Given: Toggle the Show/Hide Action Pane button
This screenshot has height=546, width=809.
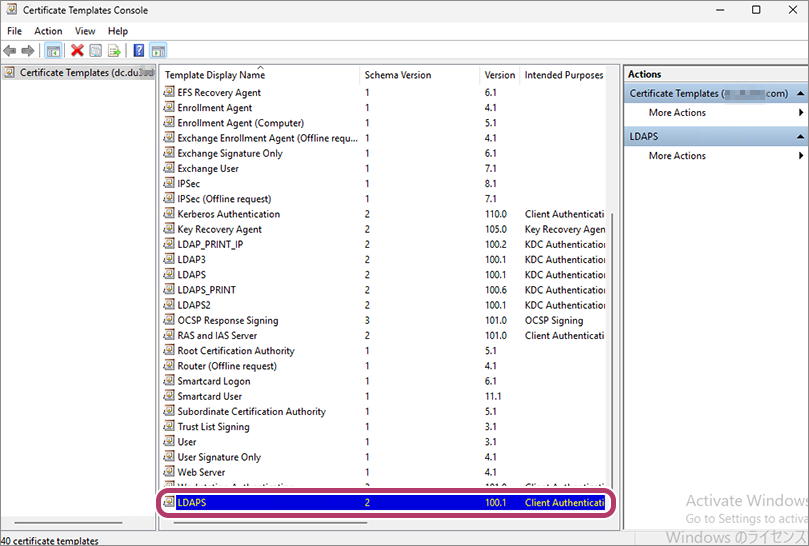Looking at the screenshot, I should tap(158, 50).
